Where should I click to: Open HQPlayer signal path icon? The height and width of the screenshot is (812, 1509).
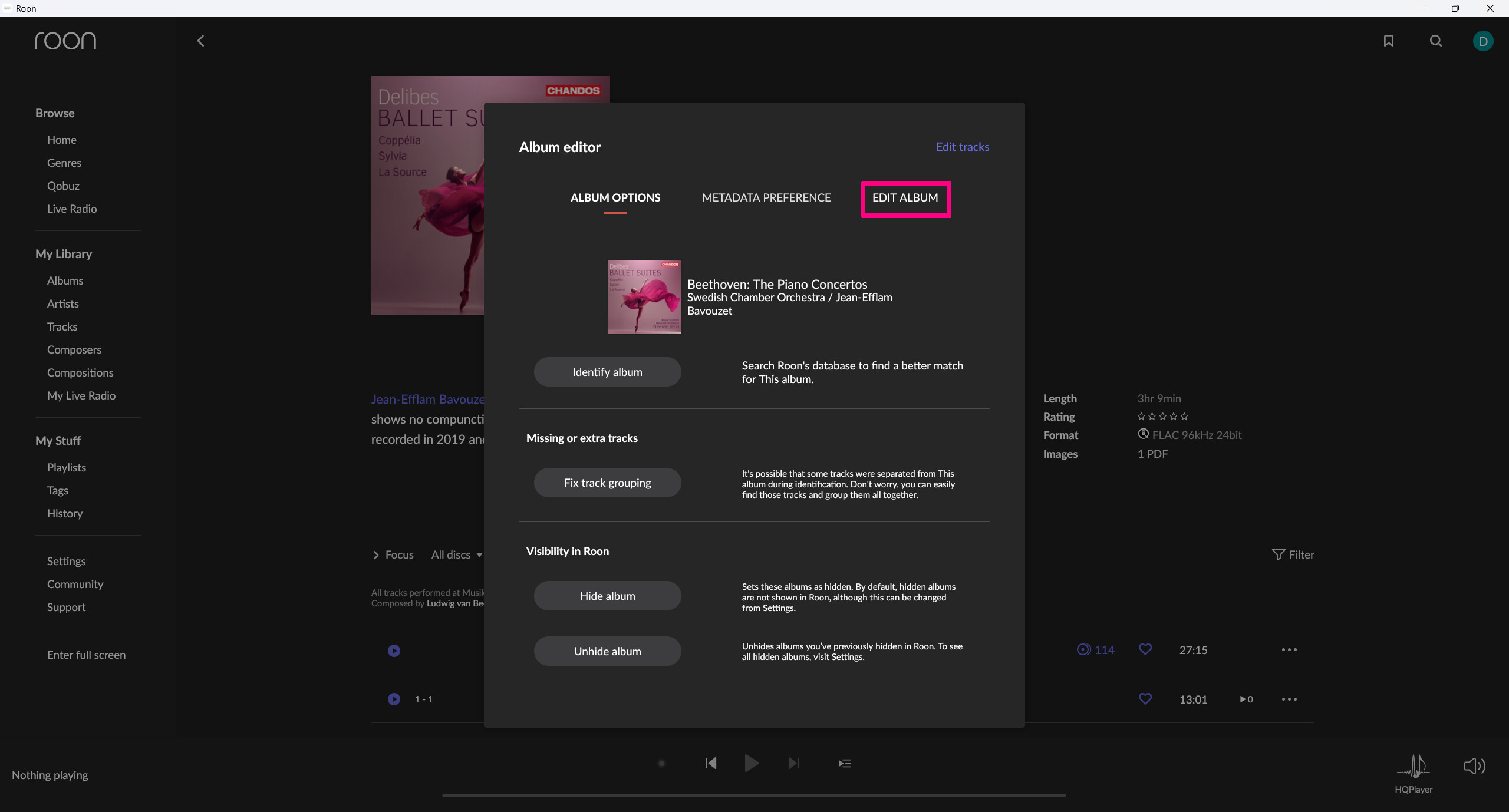pyautogui.click(x=1413, y=766)
